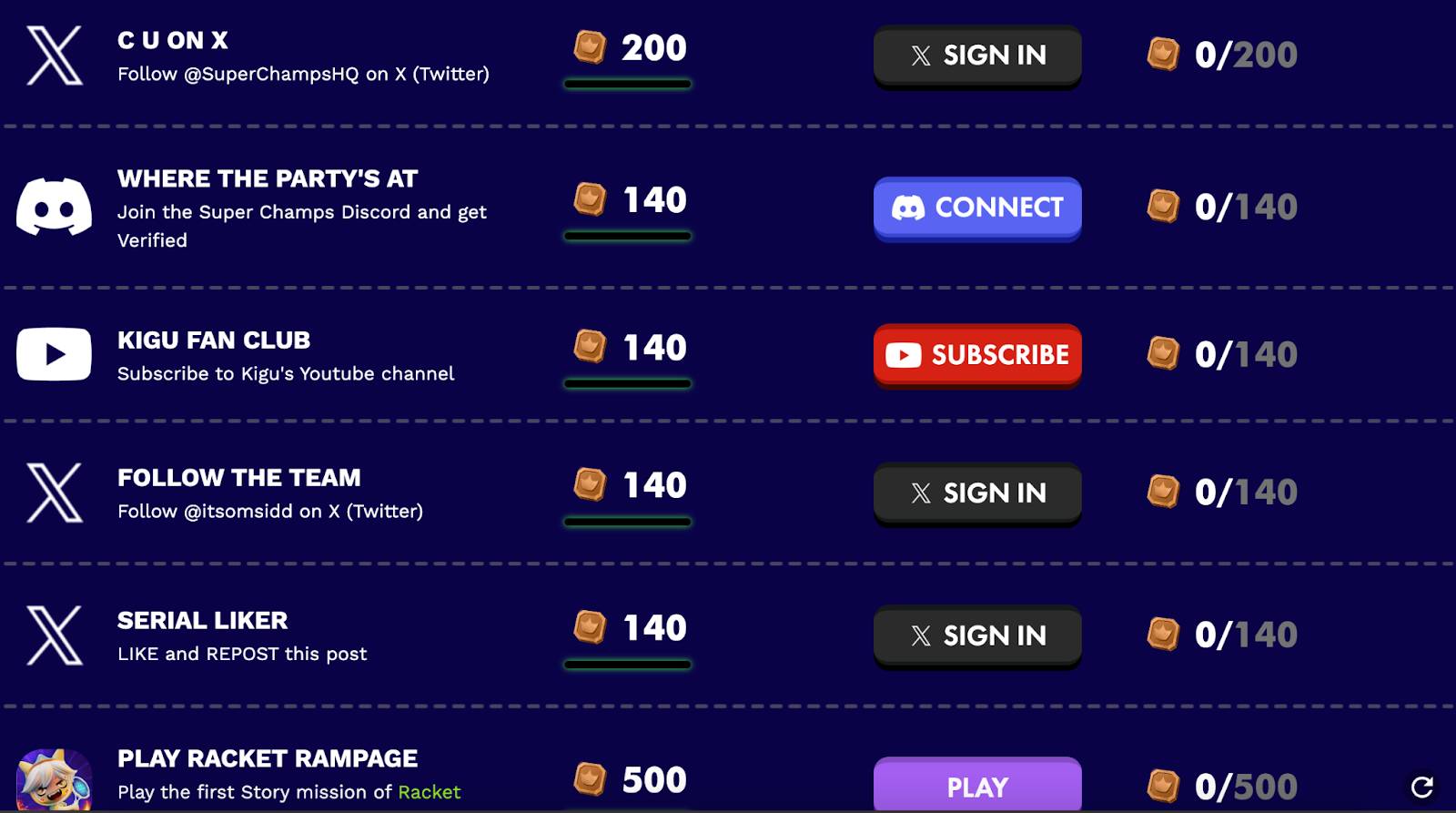Open the green Racket link in the description
Screen dimensions: 1456x813
[429, 792]
